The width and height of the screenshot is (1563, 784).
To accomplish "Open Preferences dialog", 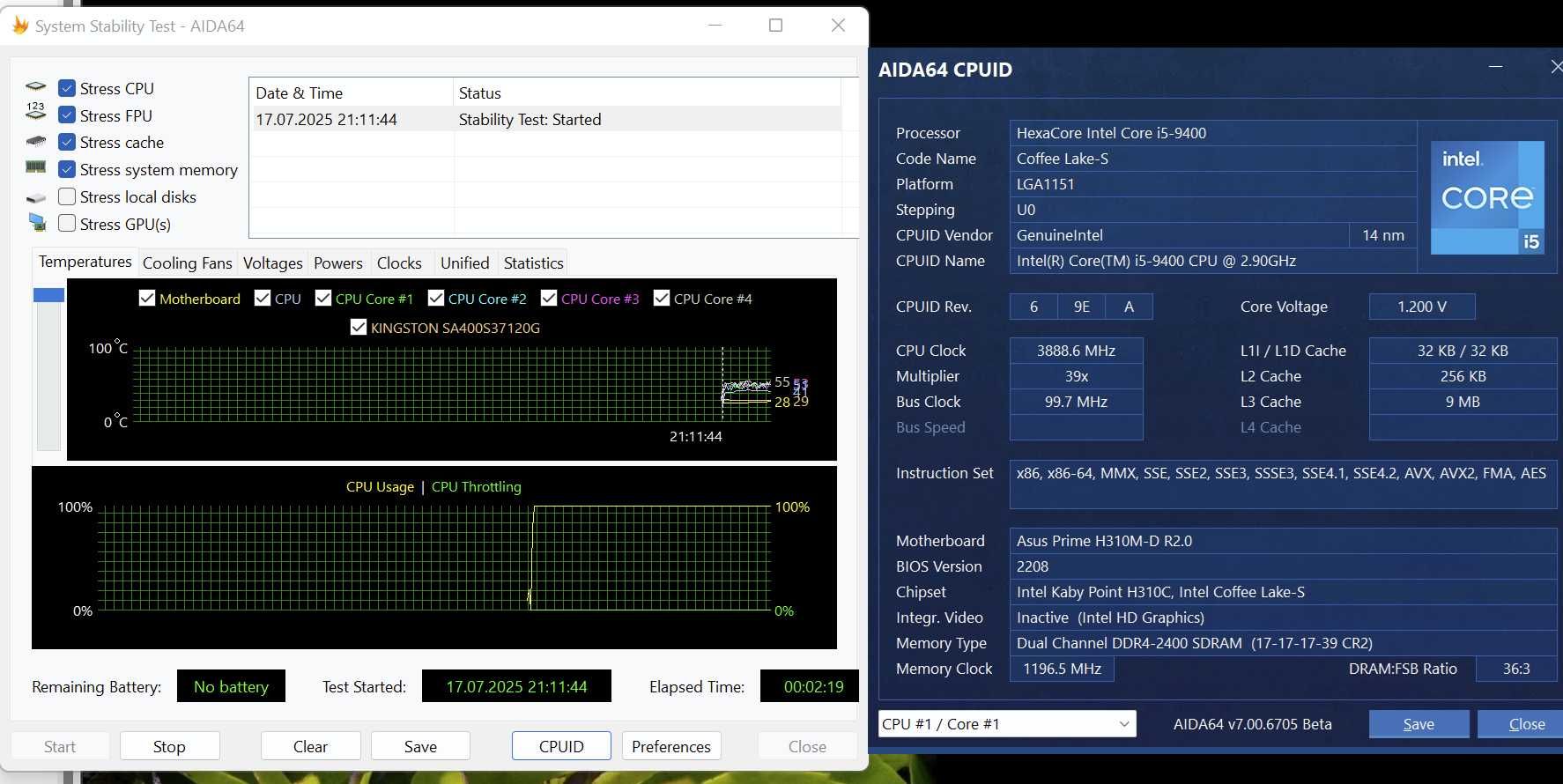I will click(x=671, y=746).
